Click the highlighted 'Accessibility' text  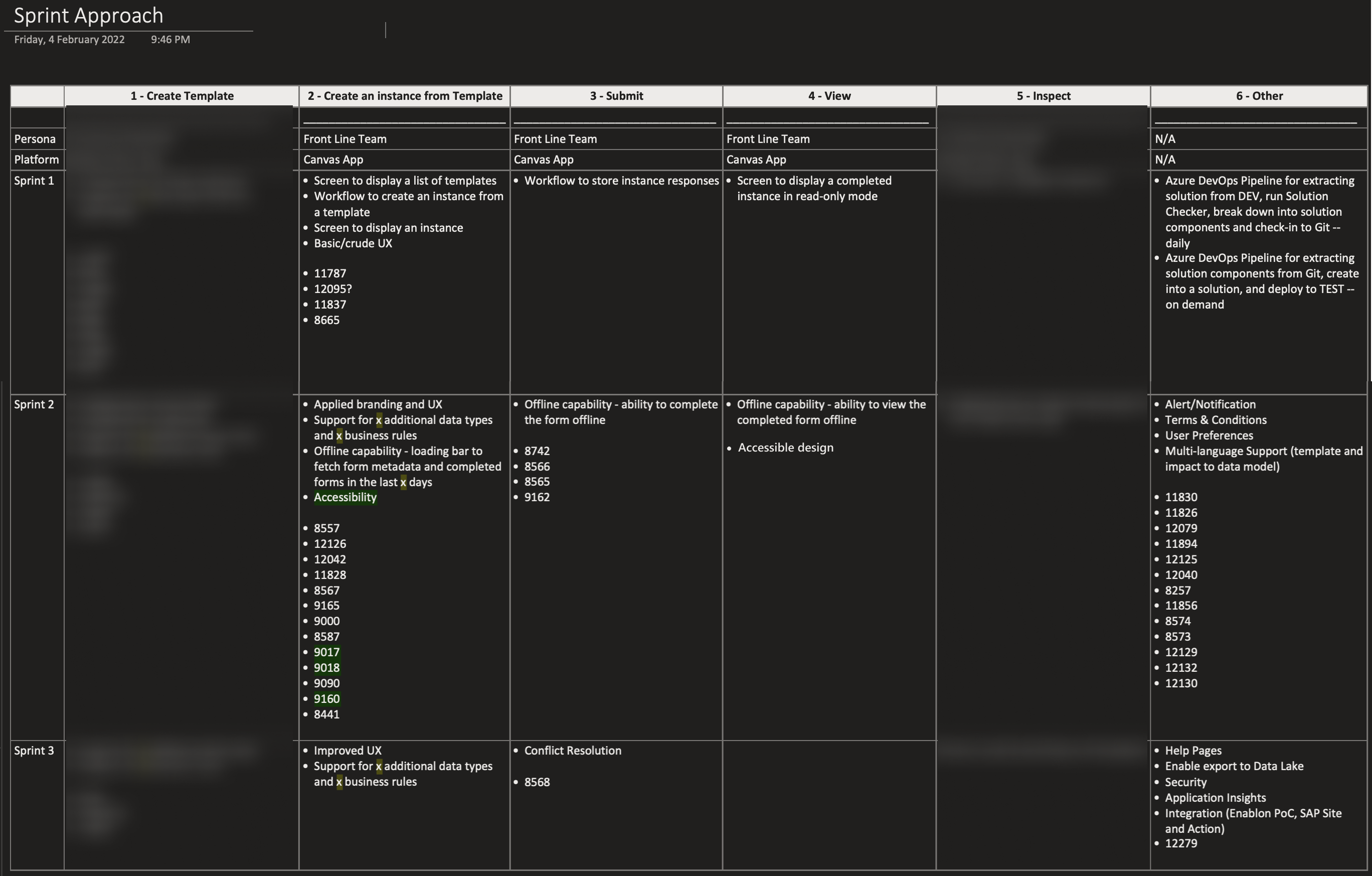[x=345, y=497]
